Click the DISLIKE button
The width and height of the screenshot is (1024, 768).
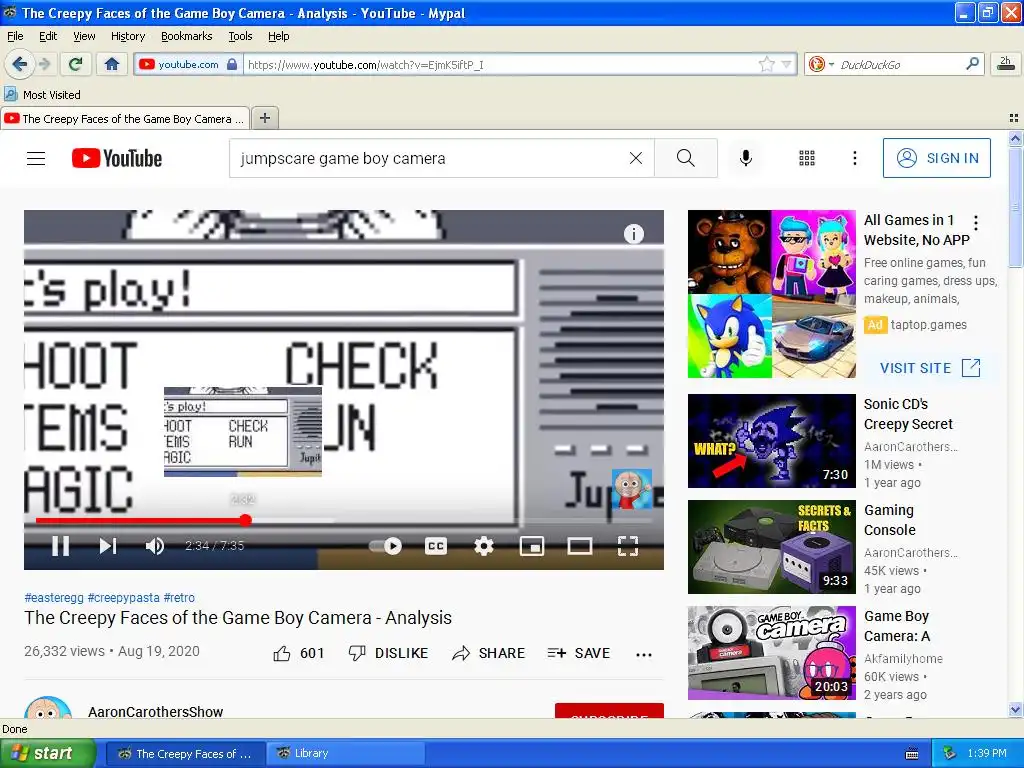click(x=389, y=653)
